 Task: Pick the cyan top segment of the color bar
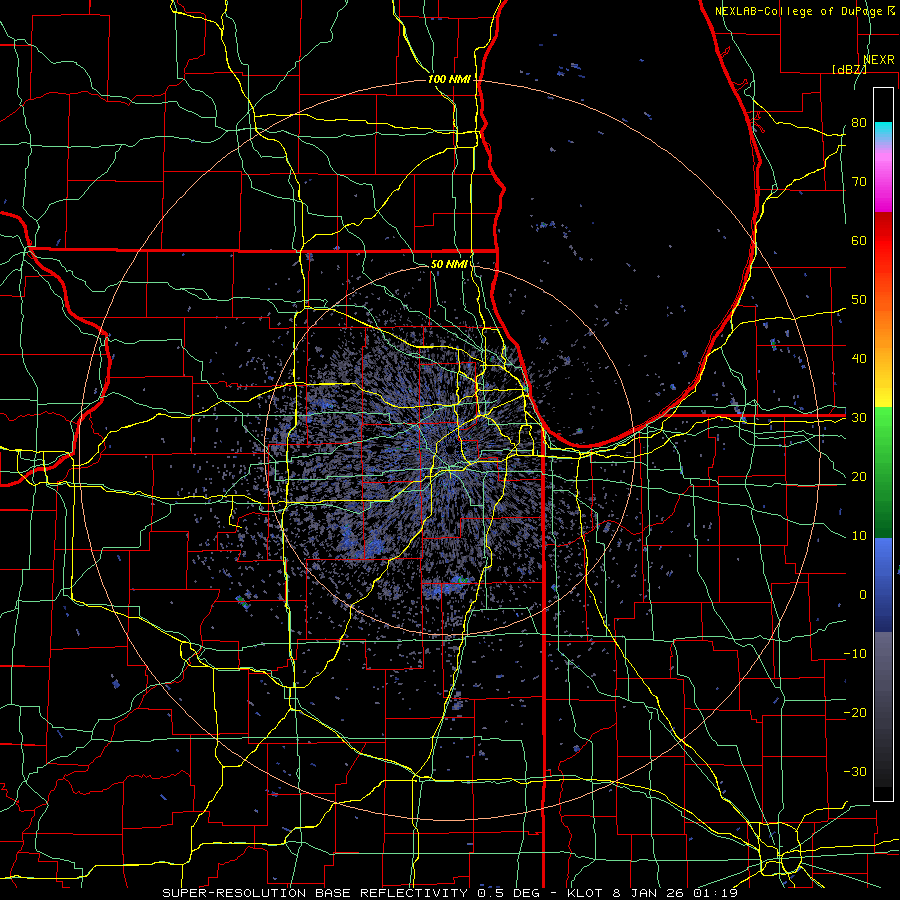pos(883,132)
